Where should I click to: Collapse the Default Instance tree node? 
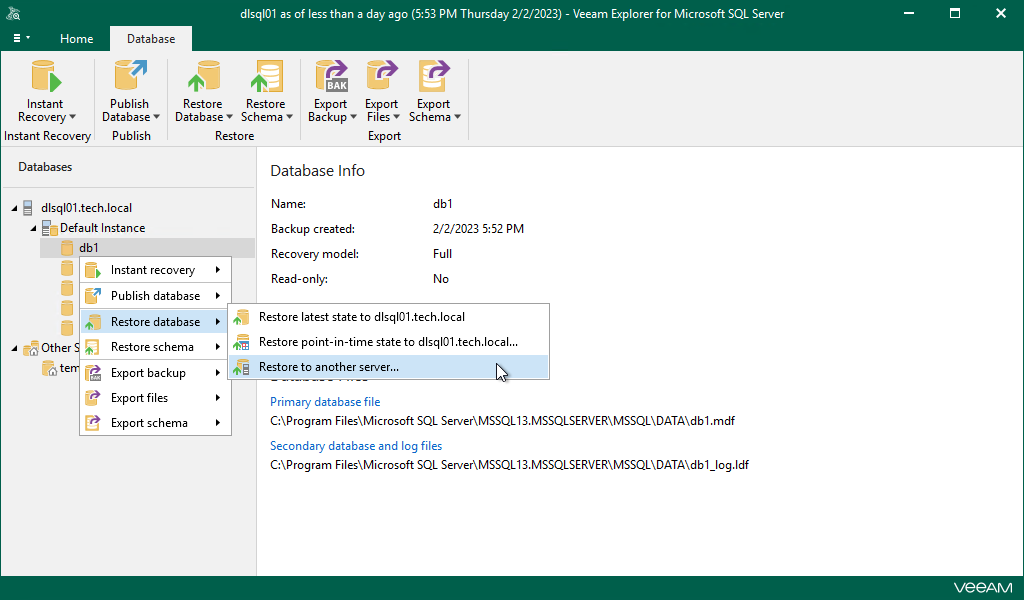click(x=33, y=229)
